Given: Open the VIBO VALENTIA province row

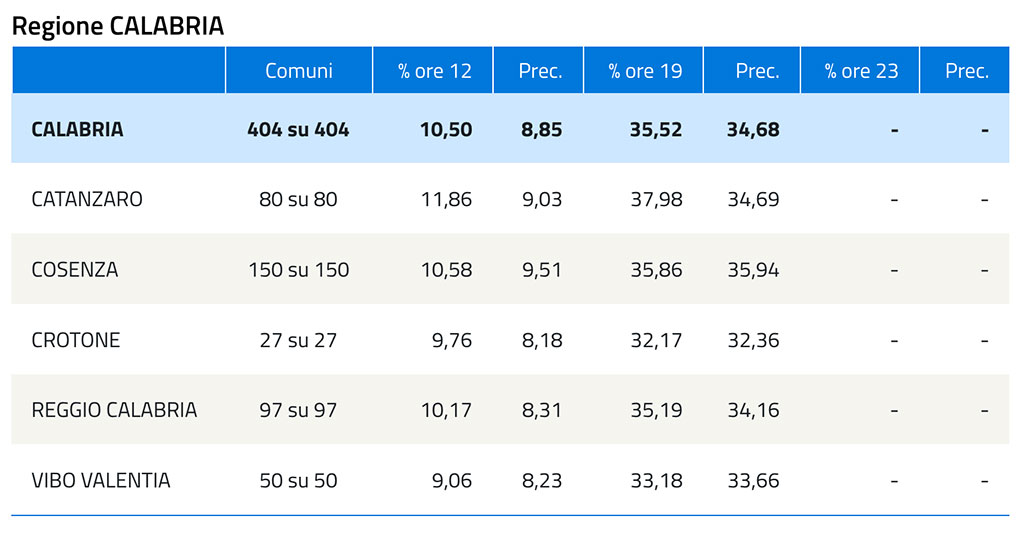Looking at the screenshot, I should 510,481.
